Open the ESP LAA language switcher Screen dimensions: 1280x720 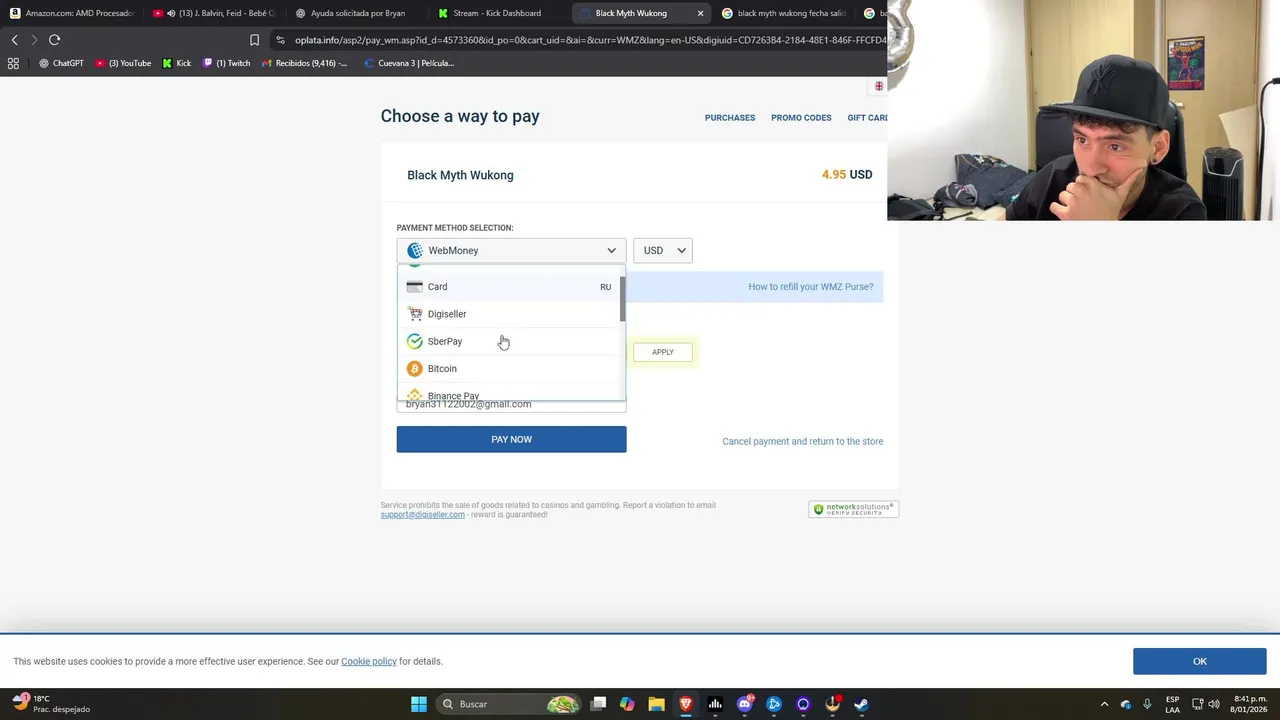pos(1172,704)
